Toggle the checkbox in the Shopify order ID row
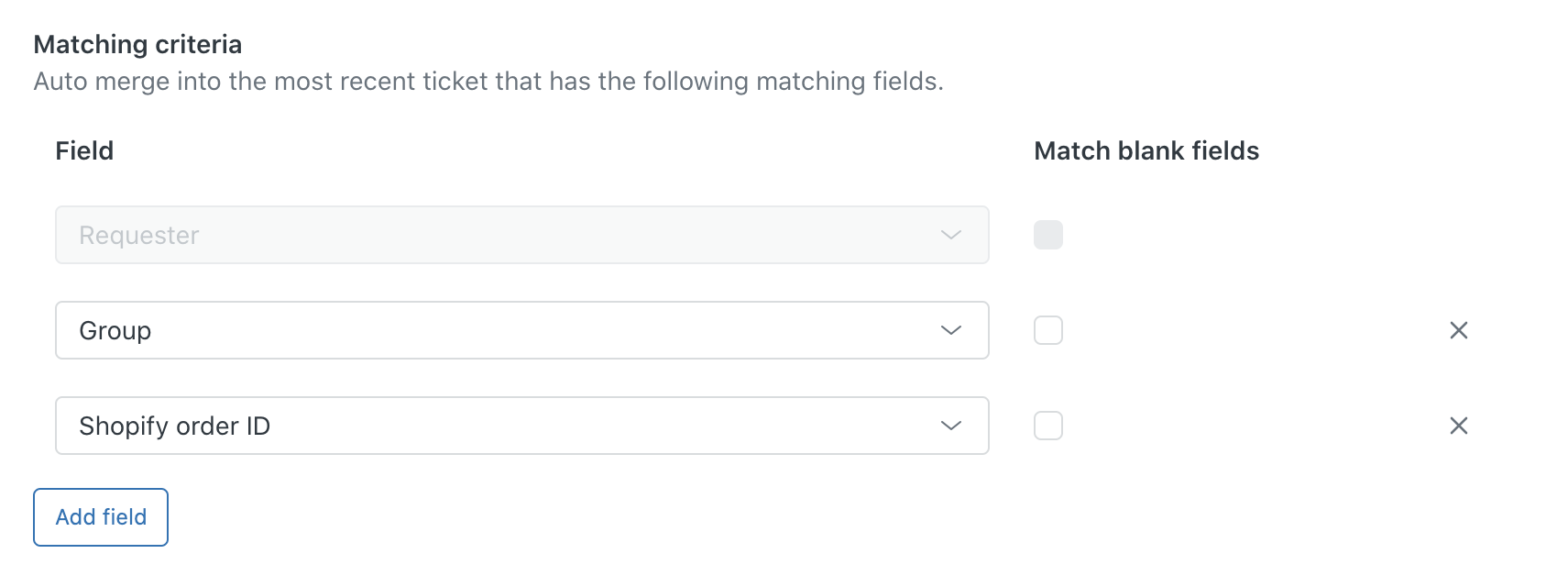1568x587 pixels. click(1047, 426)
